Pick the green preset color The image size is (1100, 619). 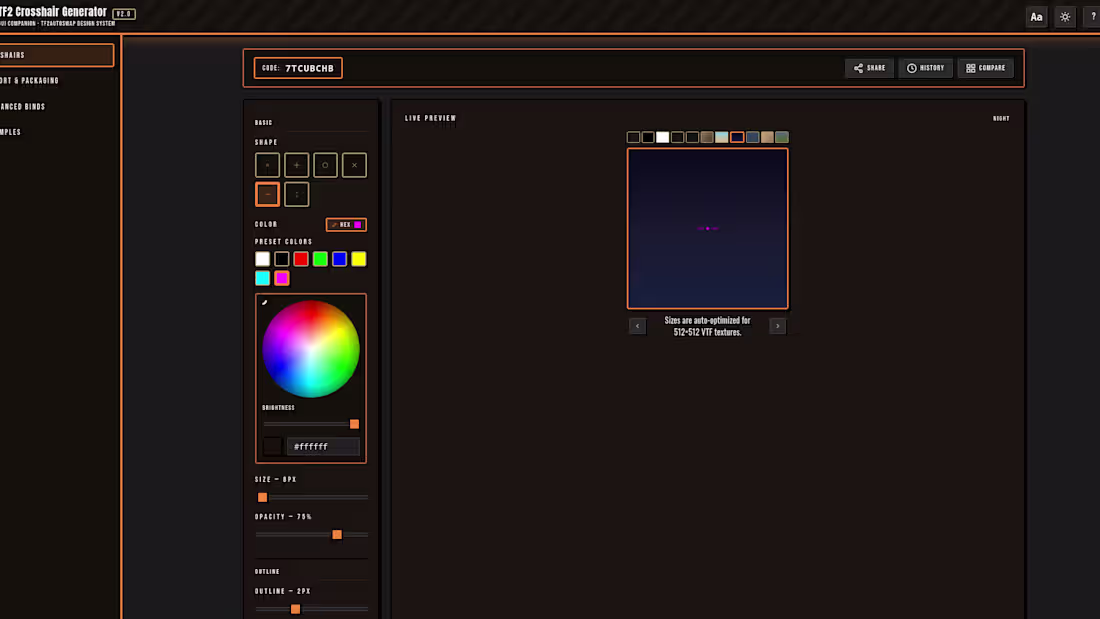click(320, 259)
